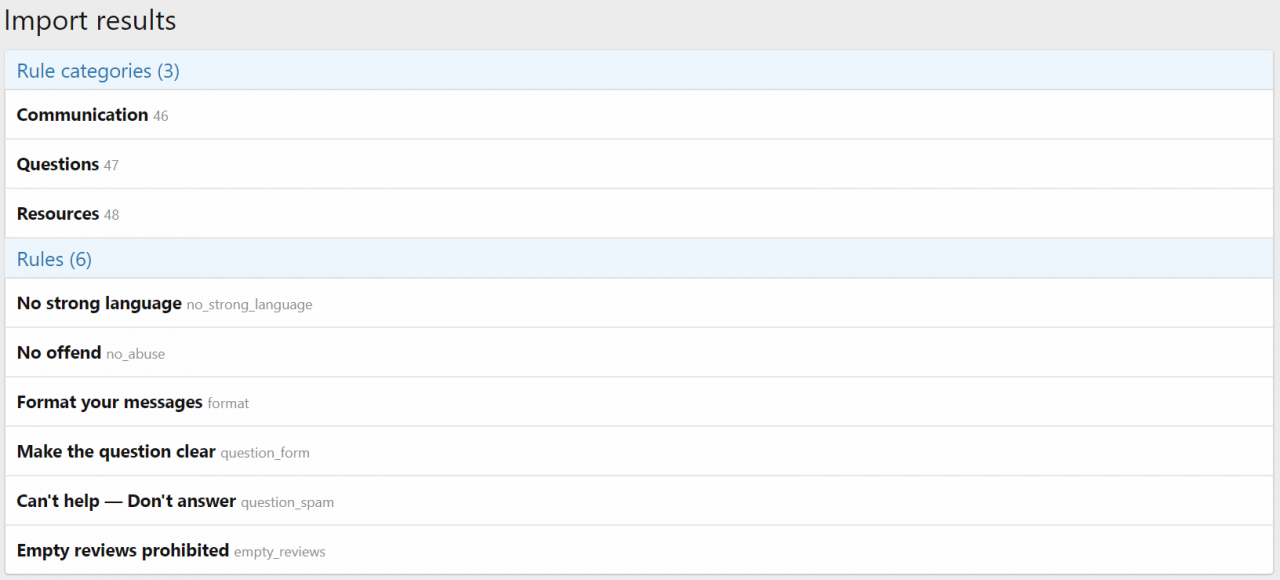The image size is (1280, 580).
Task: Collapse the Rules (6) section header
Action: pyautogui.click(x=54, y=259)
